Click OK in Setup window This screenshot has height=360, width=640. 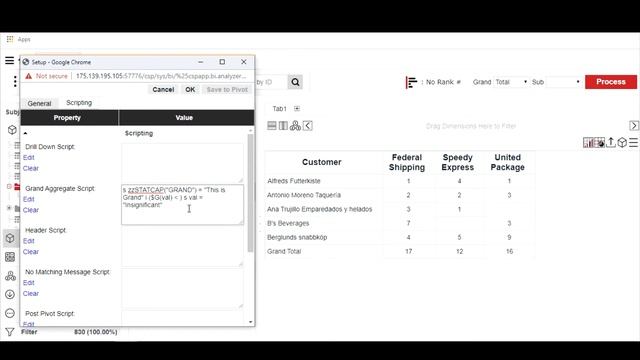coord(190,89)
